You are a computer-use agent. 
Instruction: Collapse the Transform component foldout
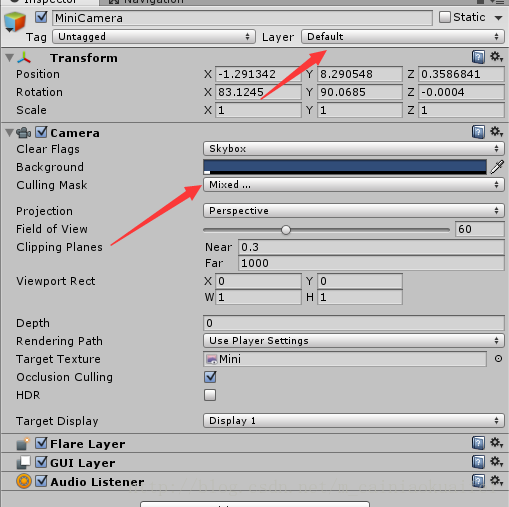pyautogui.click(x=10, y=58)
